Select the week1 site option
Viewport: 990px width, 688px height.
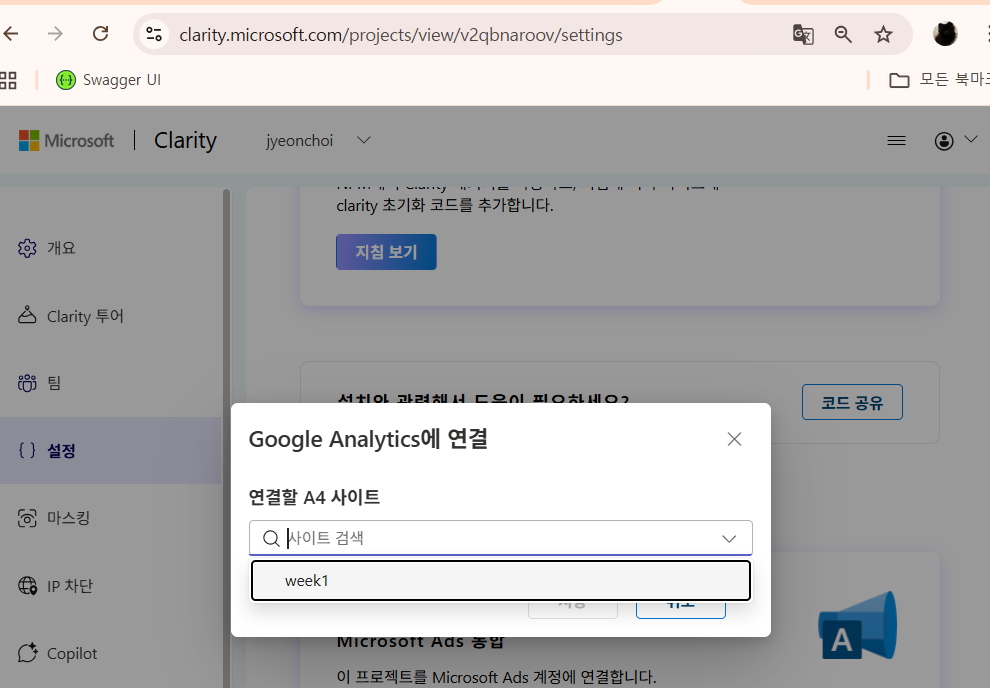tap(501, 581)
